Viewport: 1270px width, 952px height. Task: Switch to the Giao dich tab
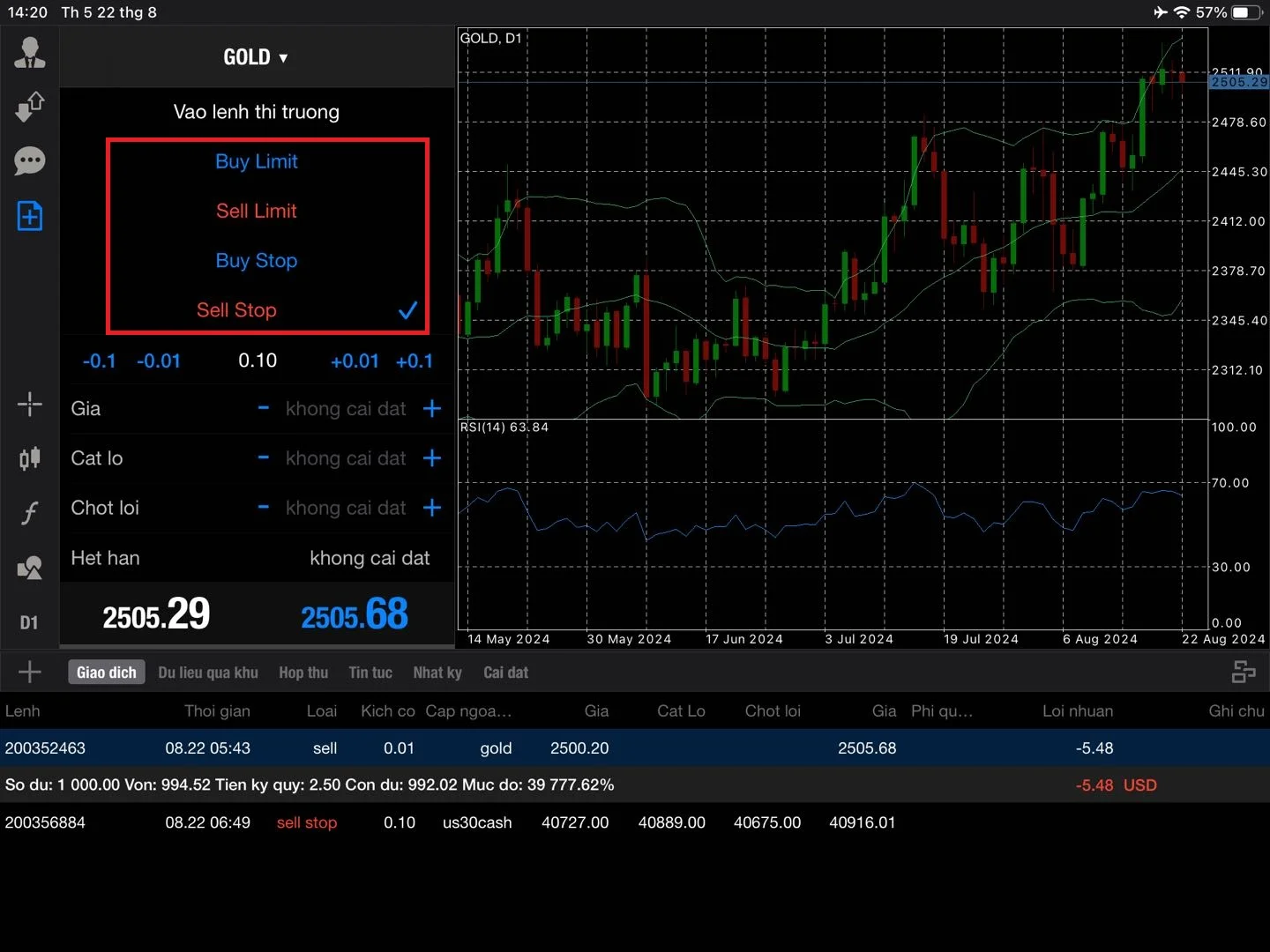click(107, 673)
